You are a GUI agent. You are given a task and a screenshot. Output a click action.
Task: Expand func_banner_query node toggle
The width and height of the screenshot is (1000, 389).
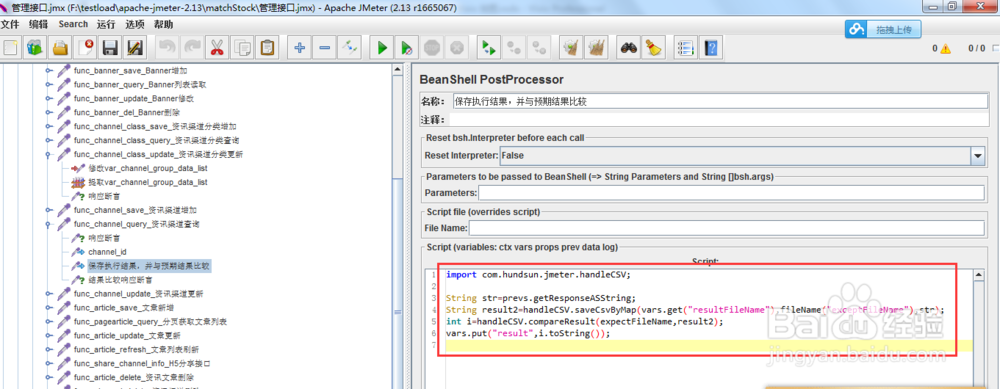point(48,84)
